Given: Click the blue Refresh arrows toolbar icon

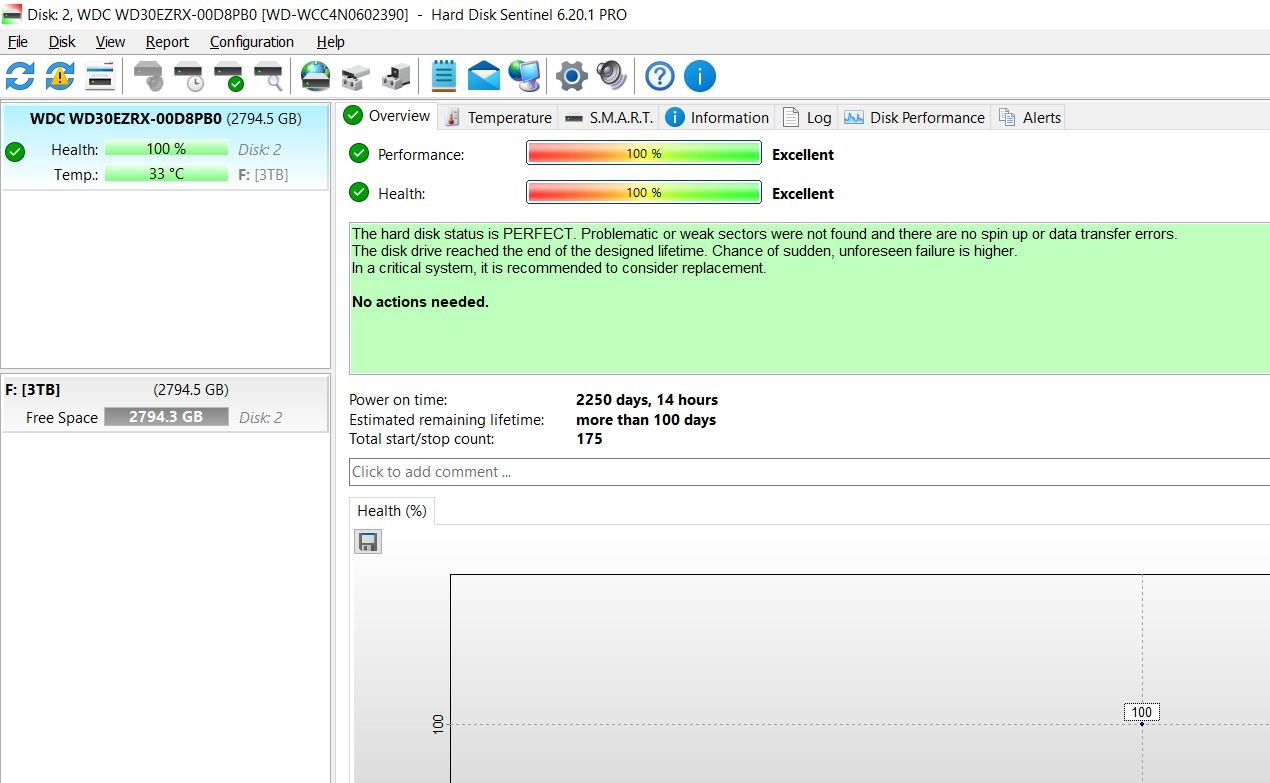Looking at the screenshot, I should click(x=20, y=76).
